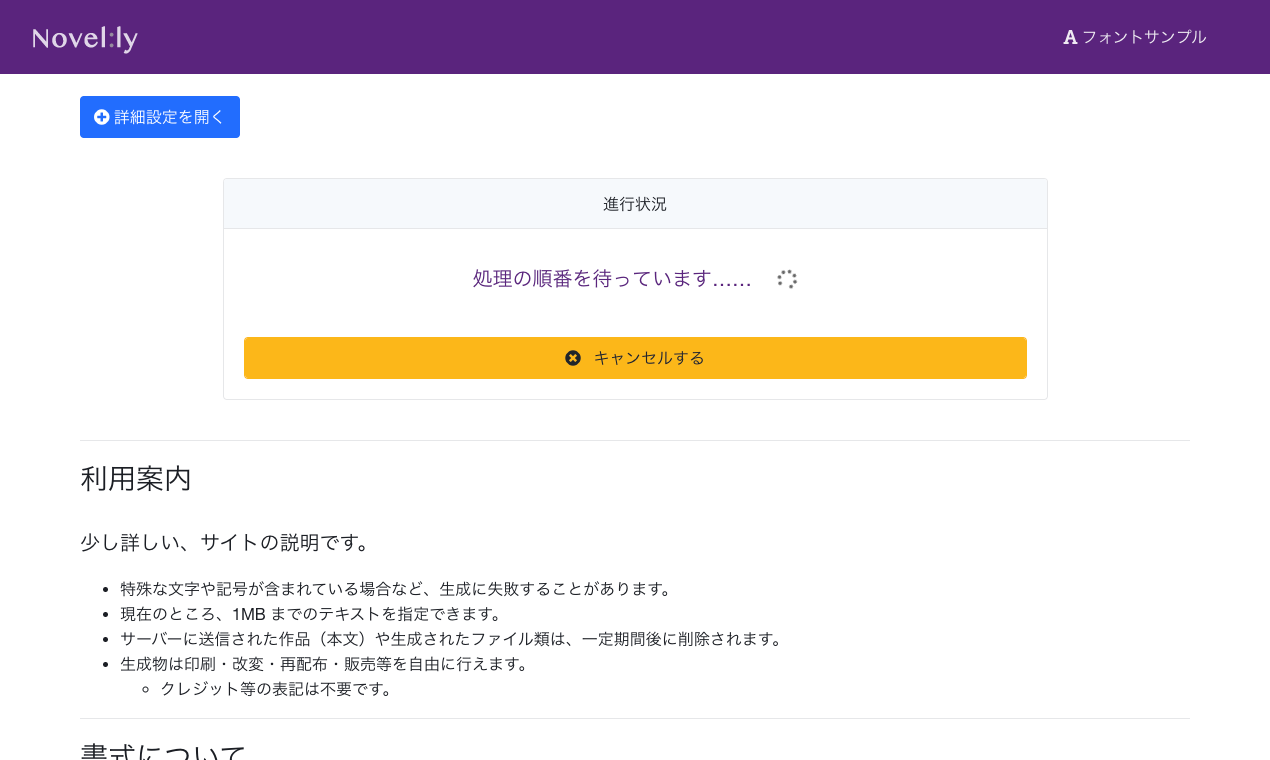Screen dimensions: 1270x760
Task: Click the 利用案内 section heading
Action: [x=134, y=479]
